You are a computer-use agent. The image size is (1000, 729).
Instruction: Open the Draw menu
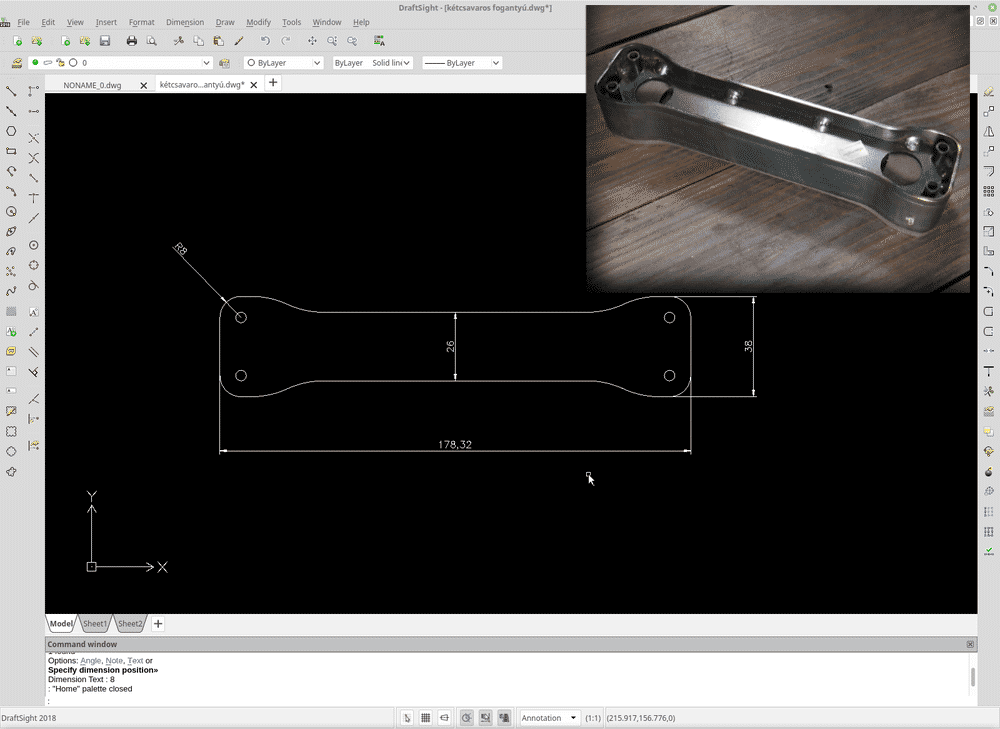pos(225,22)
